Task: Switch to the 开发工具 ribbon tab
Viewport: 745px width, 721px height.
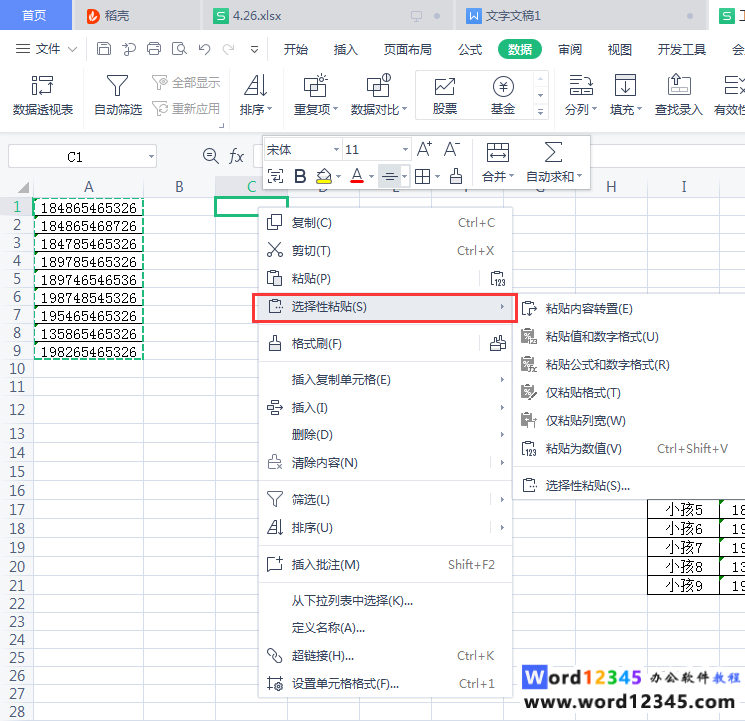Action: point(681,49)
